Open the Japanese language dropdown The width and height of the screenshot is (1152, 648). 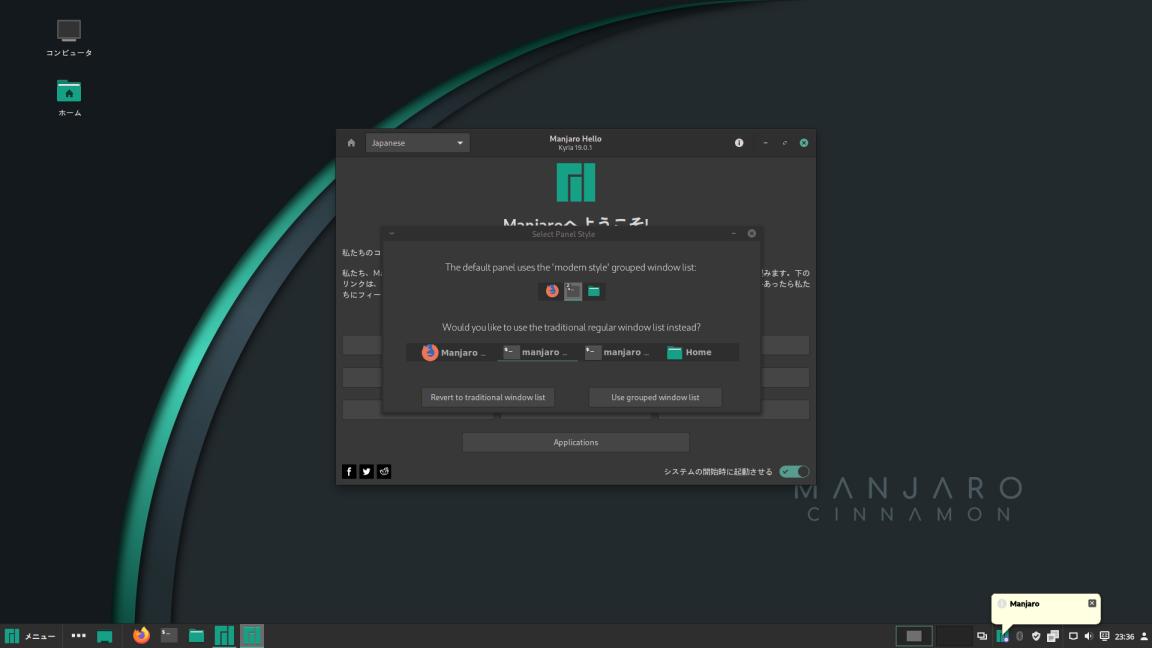[417, 142]
